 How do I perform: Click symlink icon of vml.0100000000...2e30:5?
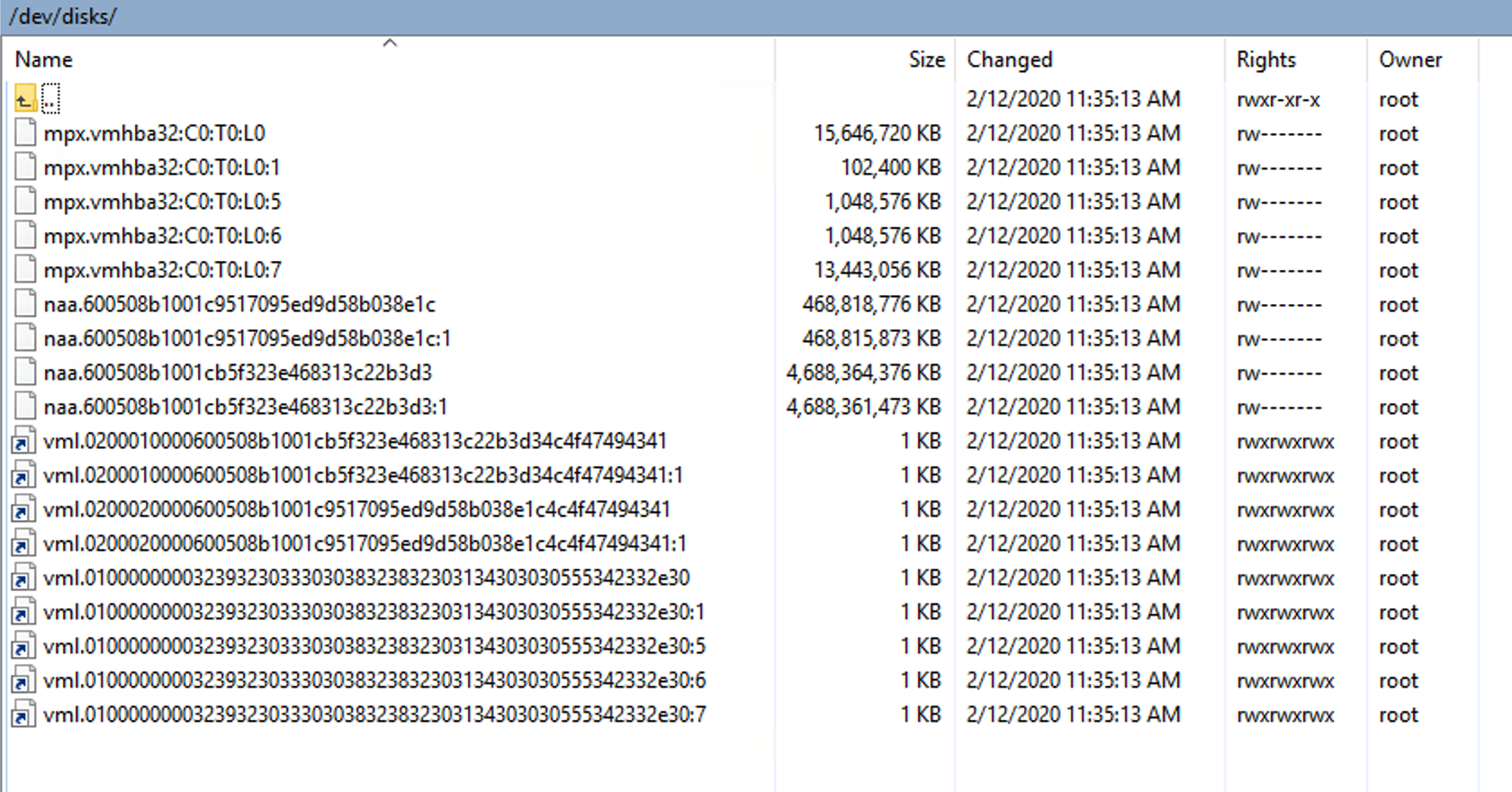coord(23,646)
